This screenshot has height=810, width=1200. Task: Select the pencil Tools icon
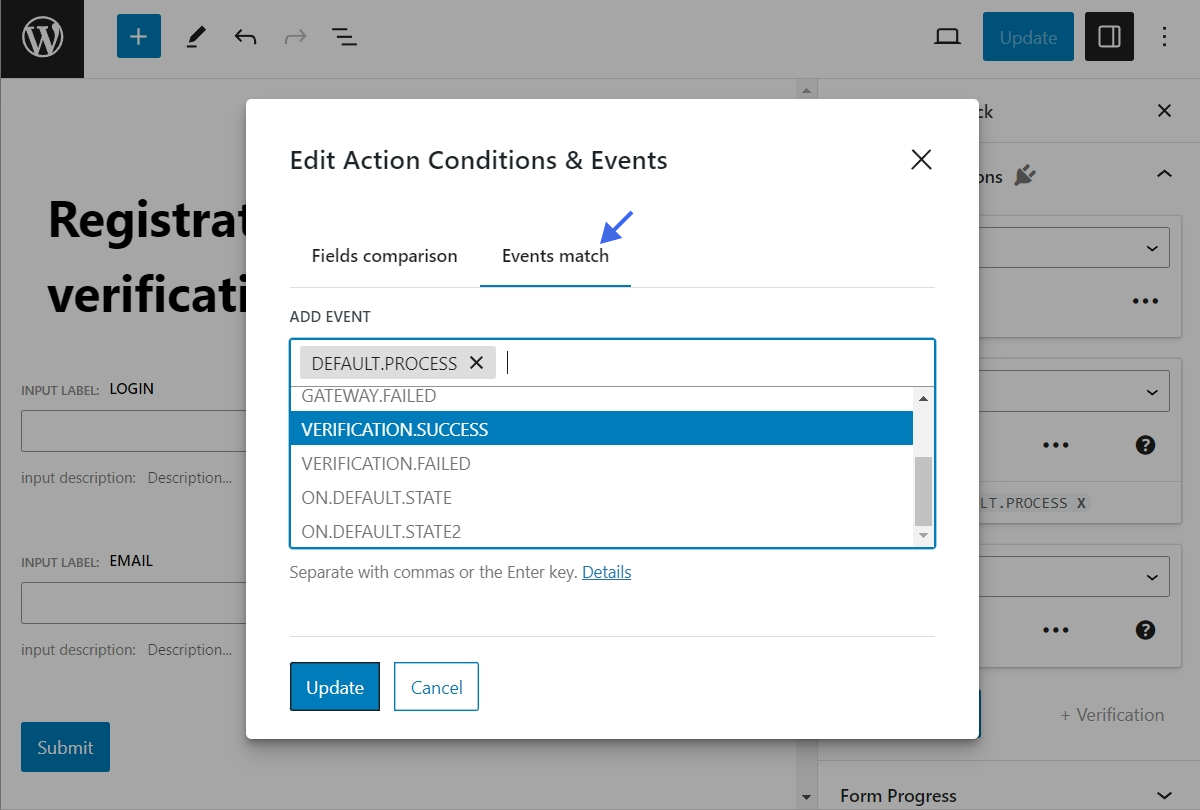[x=196, y=37]
